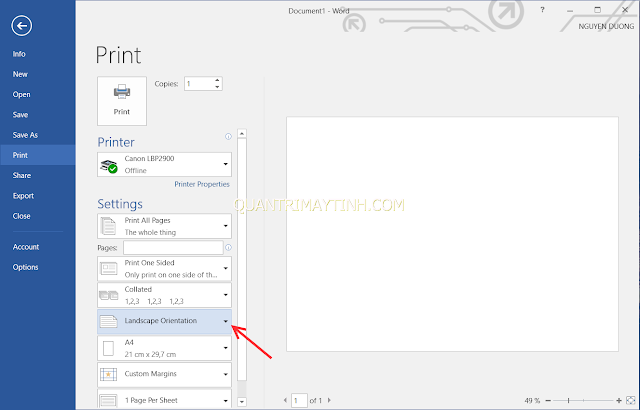The image size is (640, 410).
Task: Open the Info tab in sidebar
Action: pyautogui.click(x=19, y=54)
